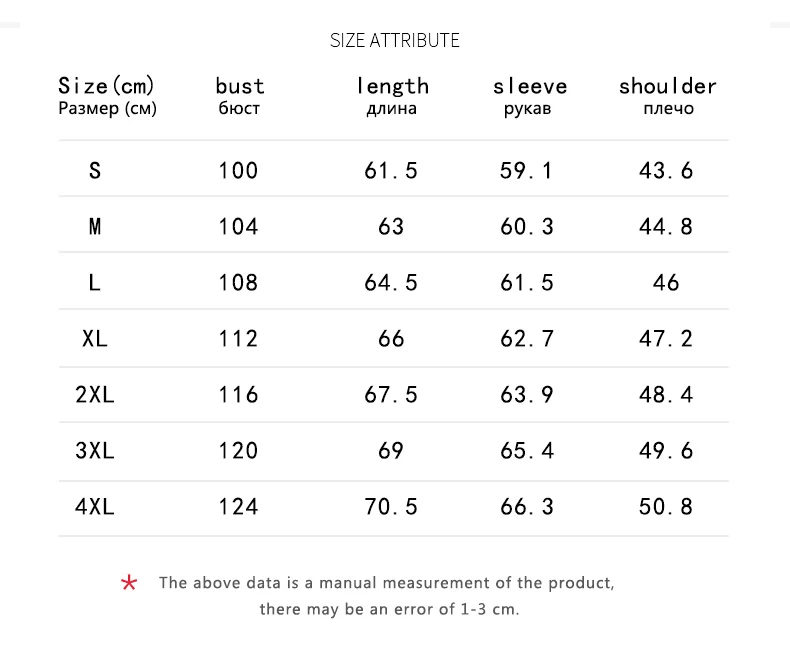Click bust value 120 in 3XL row
The image size is (790, 645).
(x=238, y=450)
